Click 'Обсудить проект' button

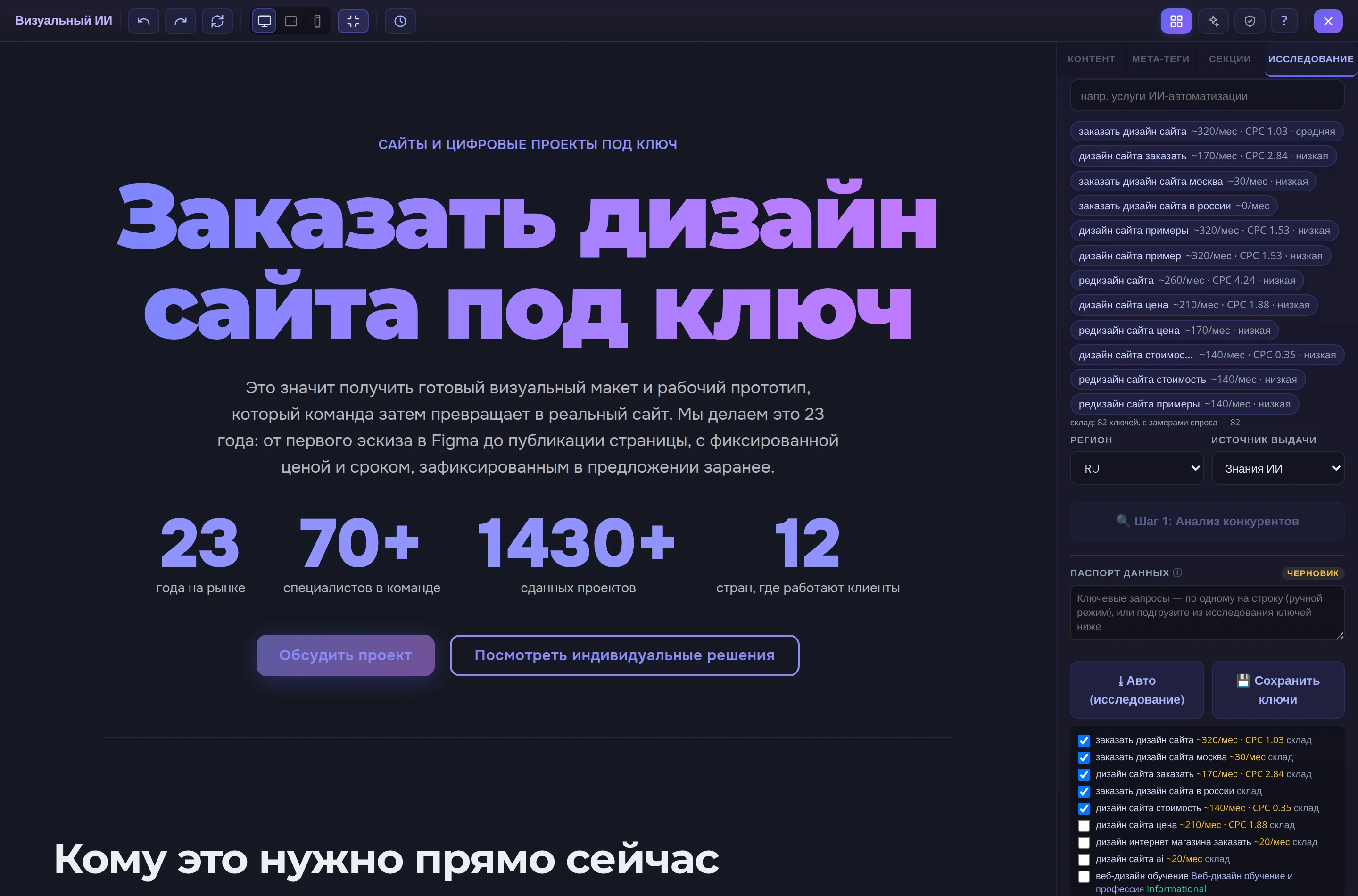tap(346, 655)
